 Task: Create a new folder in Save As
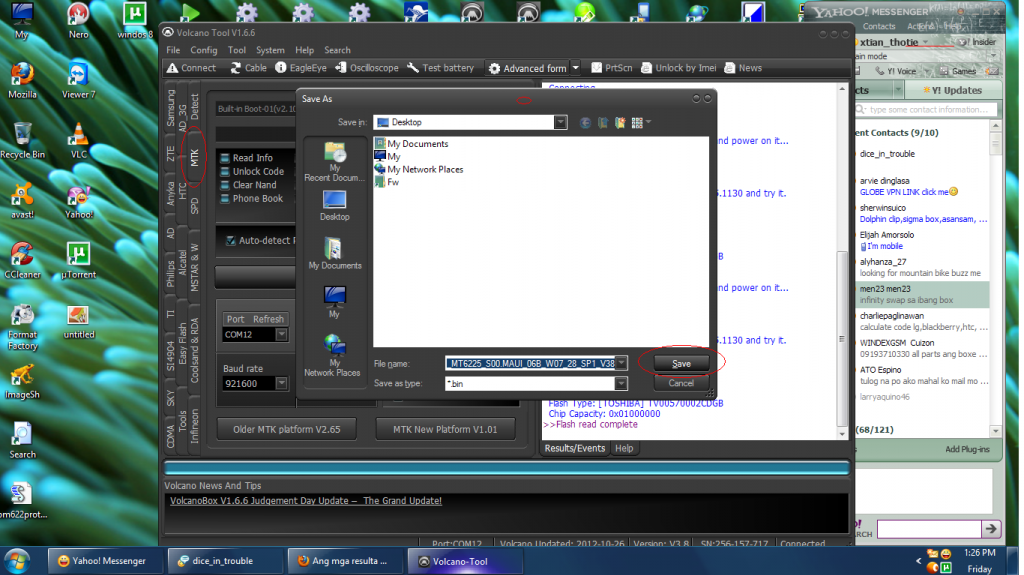coord(619,122)
